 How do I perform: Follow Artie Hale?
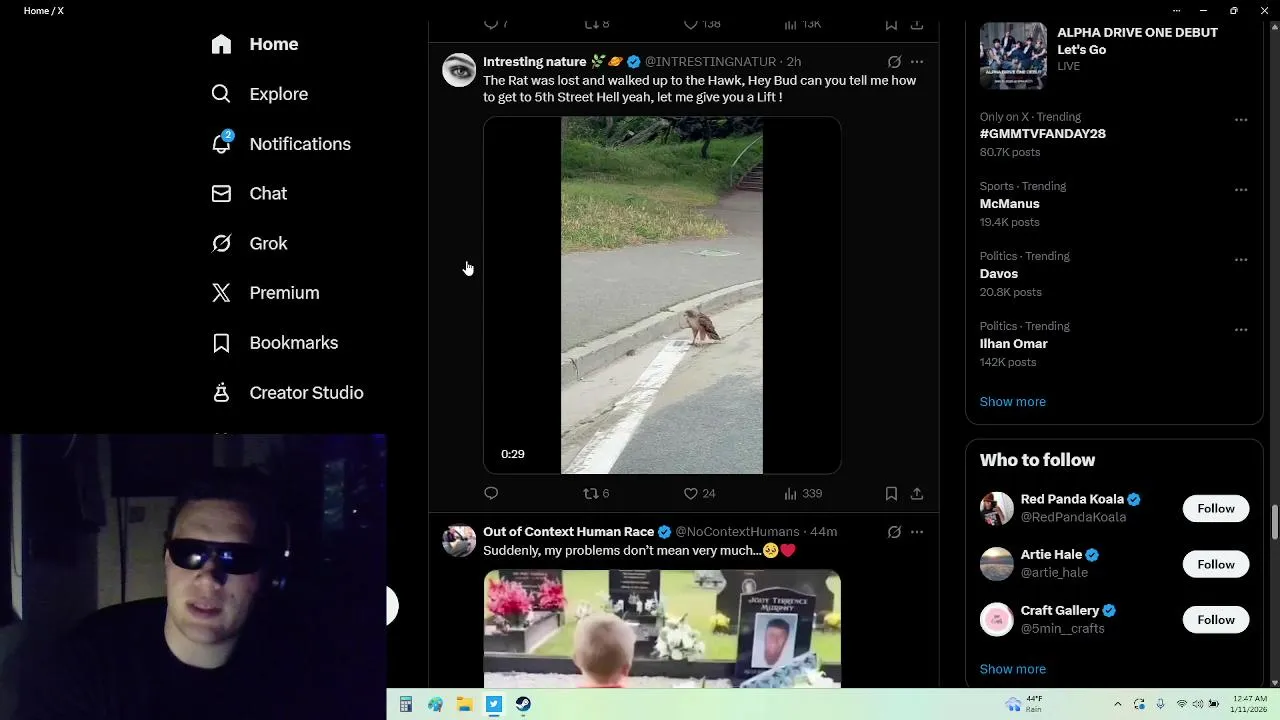coord(1216,564)
